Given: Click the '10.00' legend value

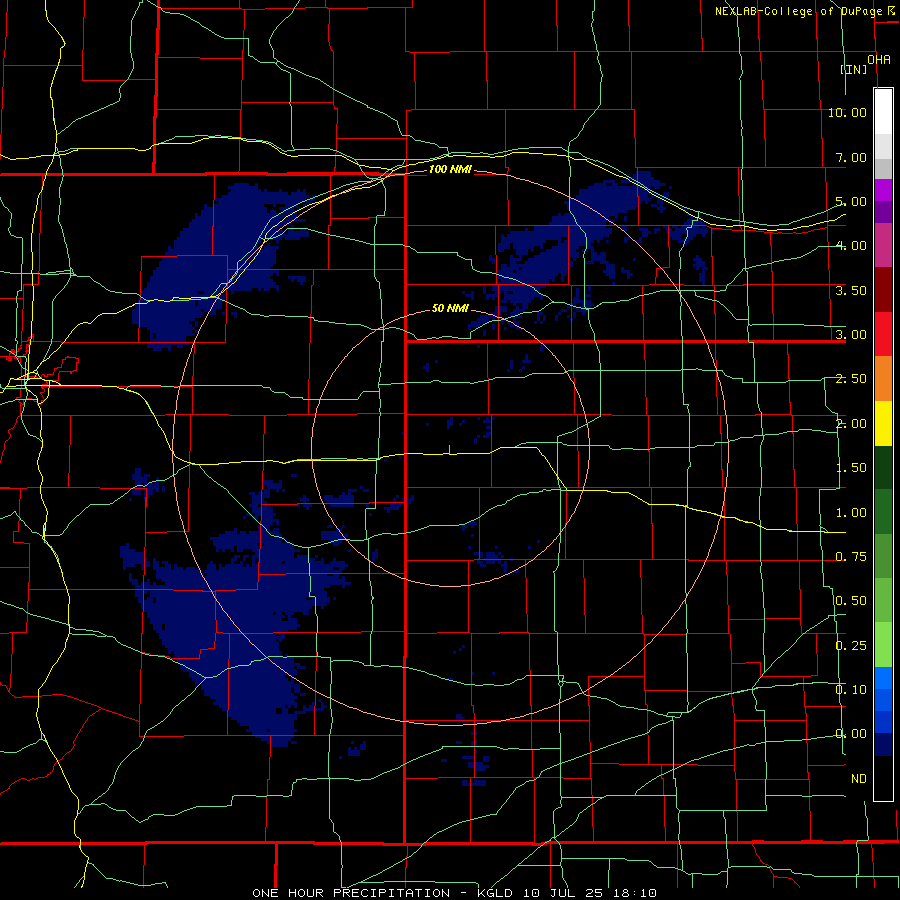Looking at the screenshot, I should 847,112.
